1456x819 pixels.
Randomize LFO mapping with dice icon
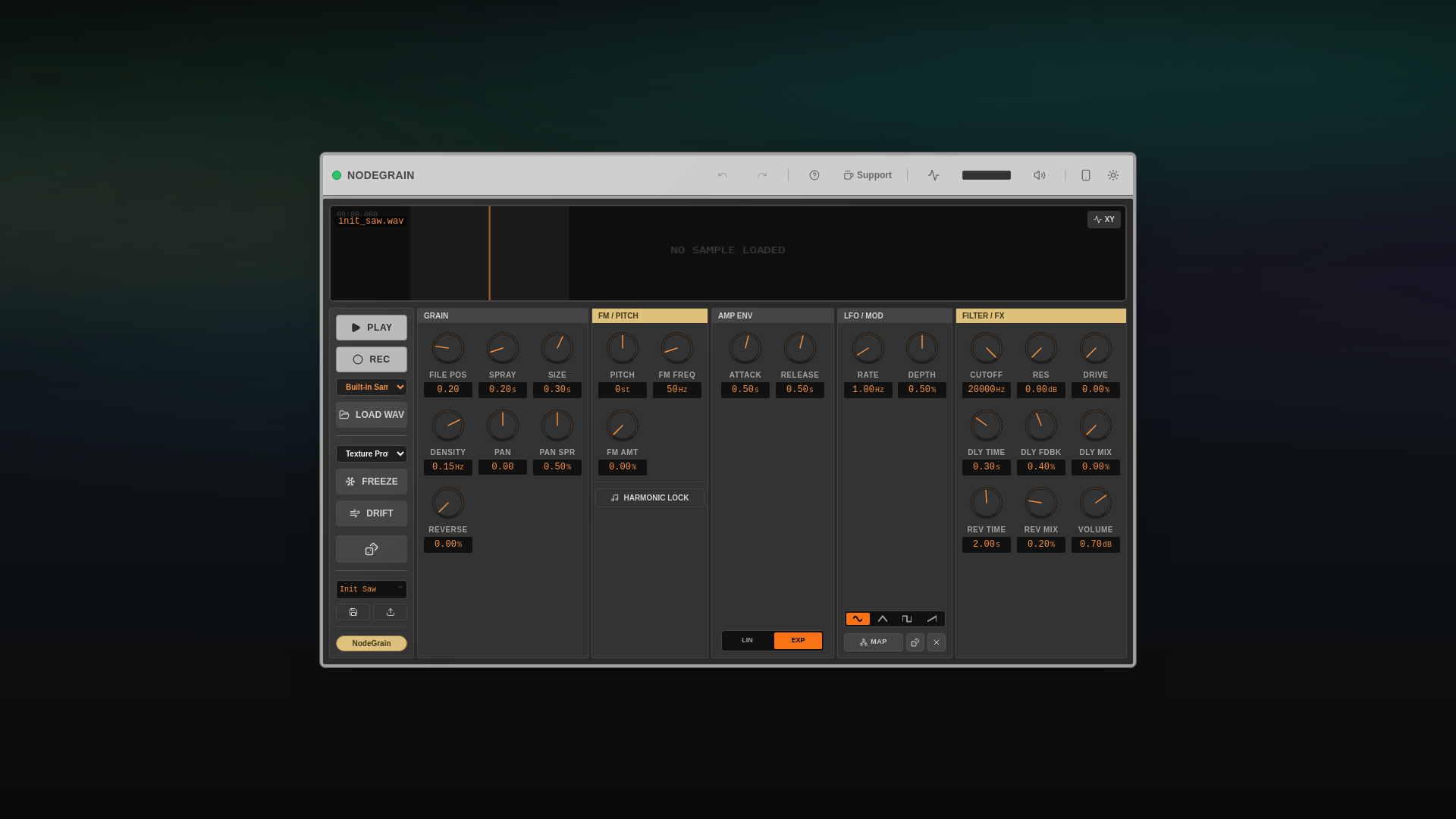[x=915, y=642]
